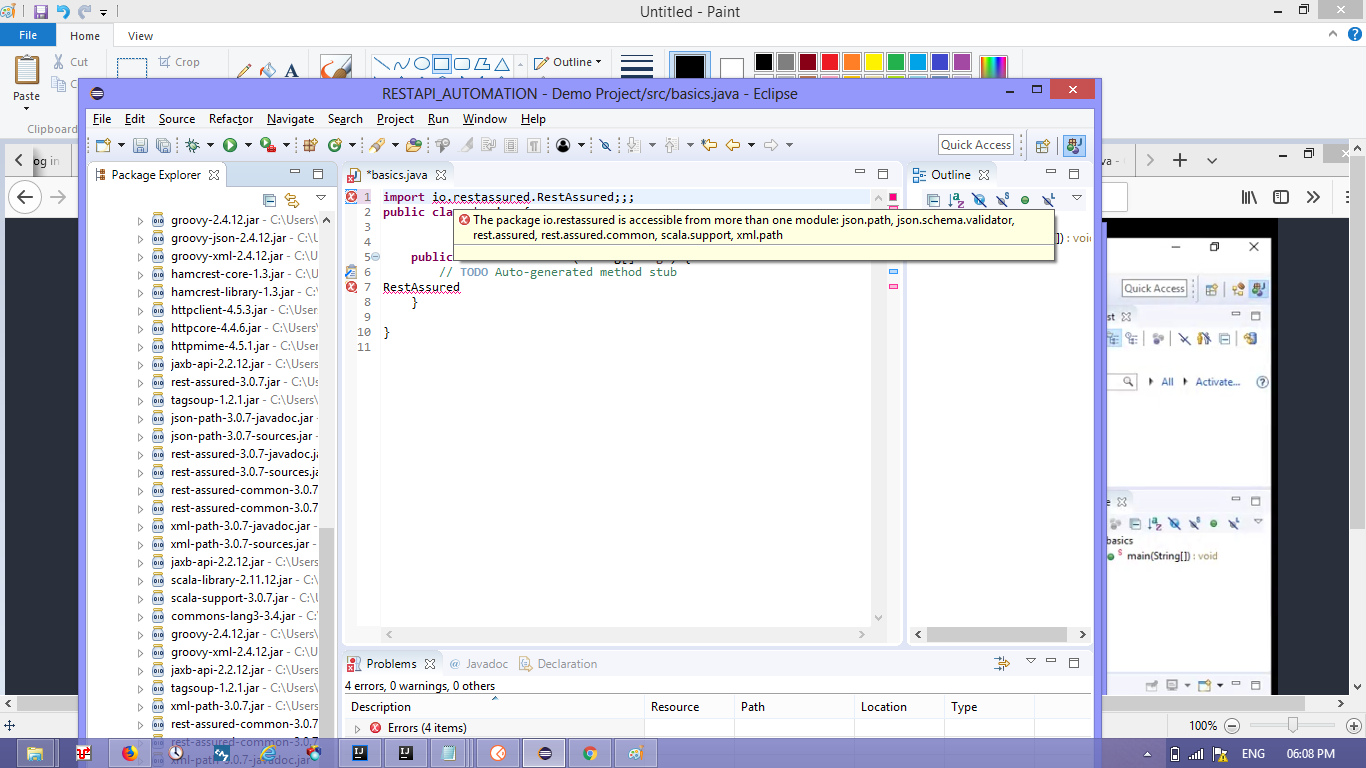This screenshot has height=768, width=1366.
Task: Click the New Java Package icon
Action: (310, 145)
